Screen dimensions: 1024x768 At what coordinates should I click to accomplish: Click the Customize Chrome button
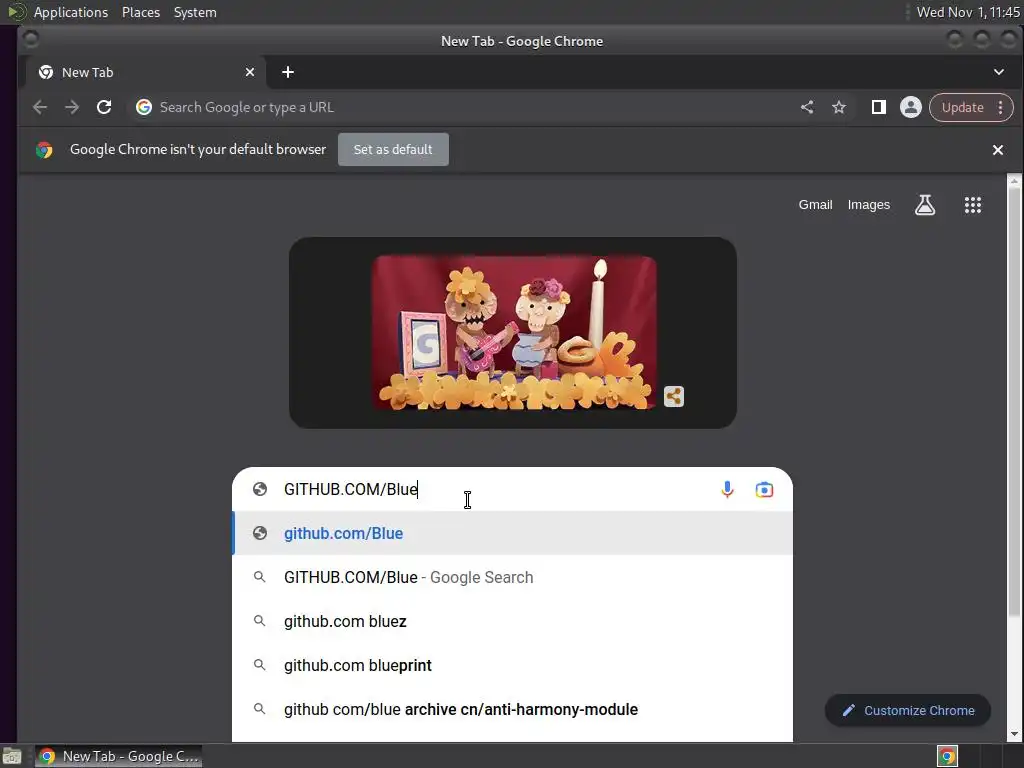(x=908, y=711)
